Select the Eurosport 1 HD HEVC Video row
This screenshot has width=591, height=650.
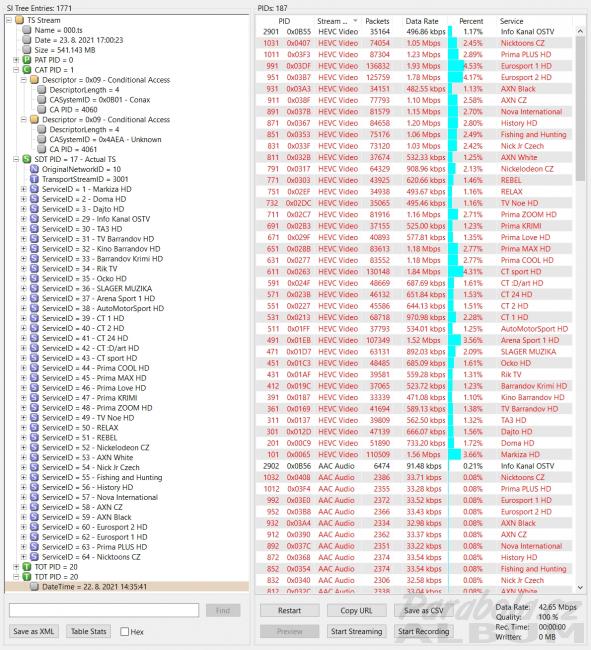coord(414,66)
